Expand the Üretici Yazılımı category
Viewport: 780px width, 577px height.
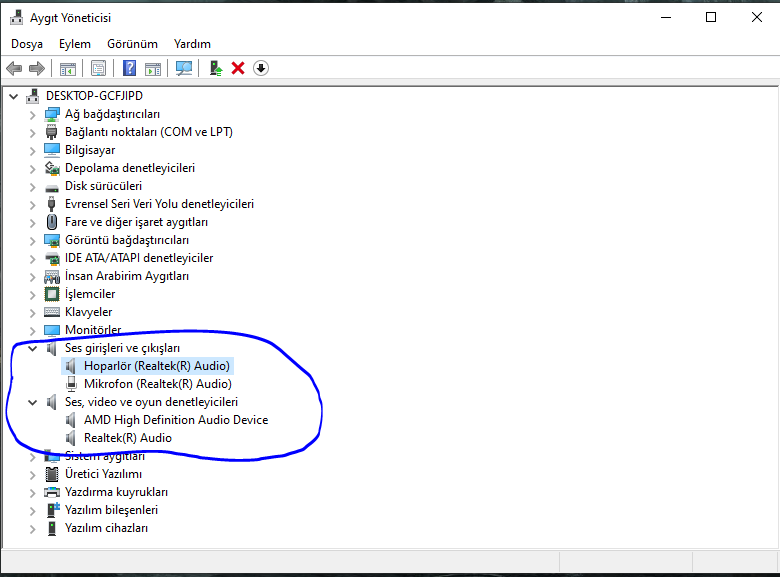coord(32,475)
